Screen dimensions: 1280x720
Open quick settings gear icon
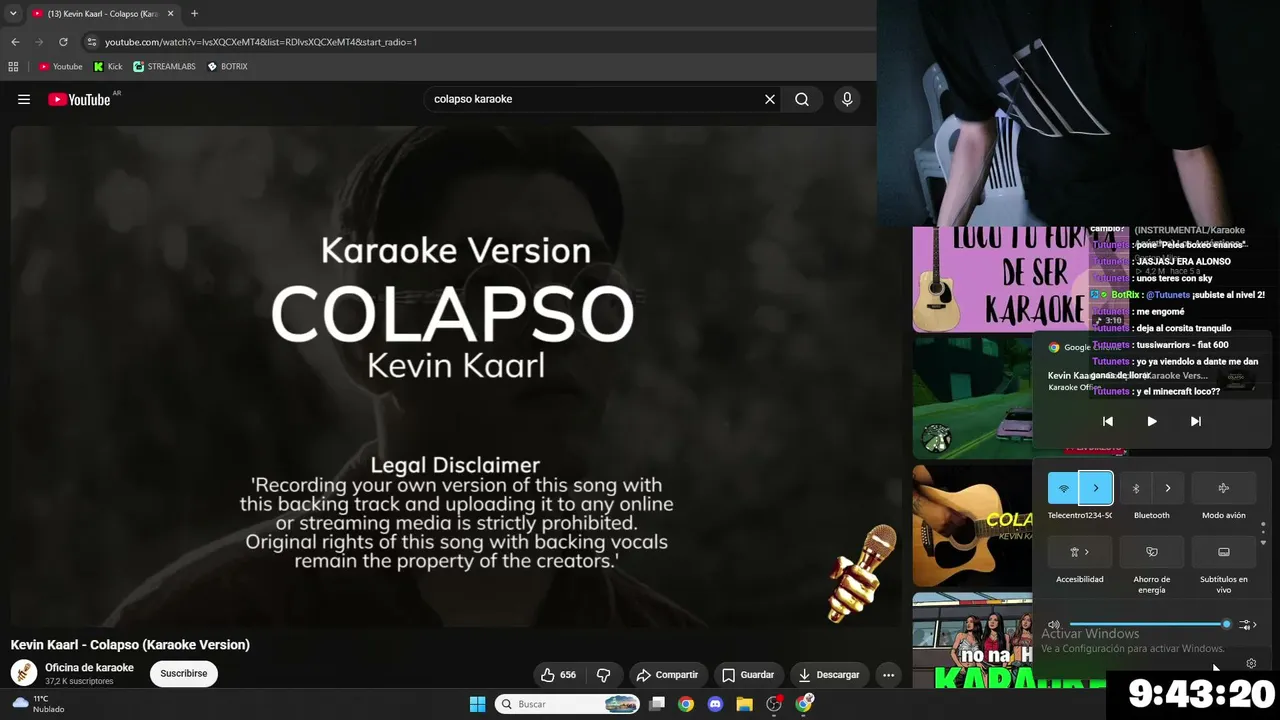1251,664
